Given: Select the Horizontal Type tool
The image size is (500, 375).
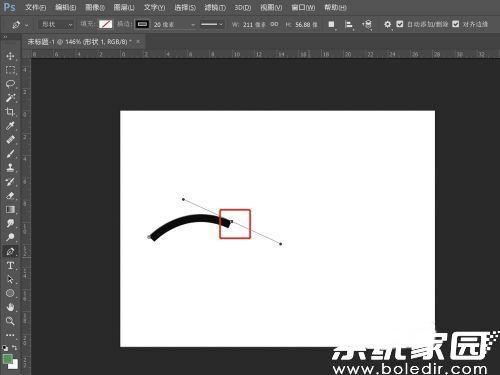Looking at the screenshot, I should (10, 265).
